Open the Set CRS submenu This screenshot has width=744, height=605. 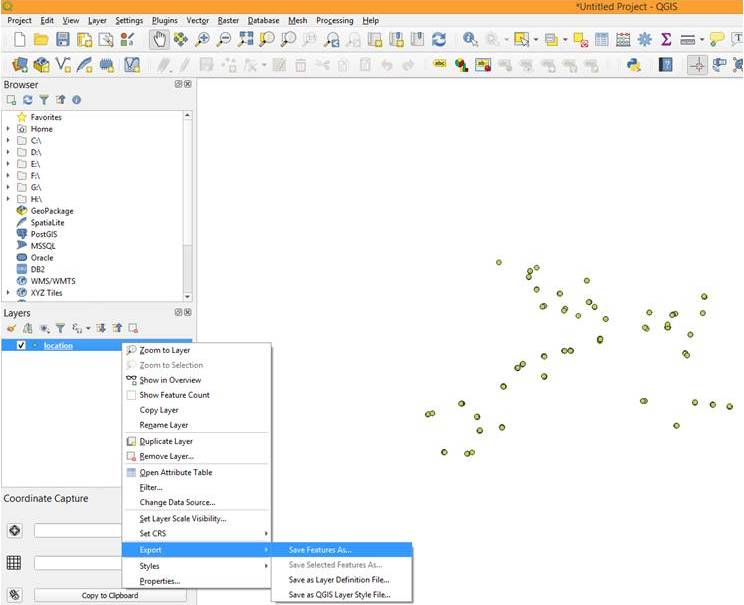(197, 533)
